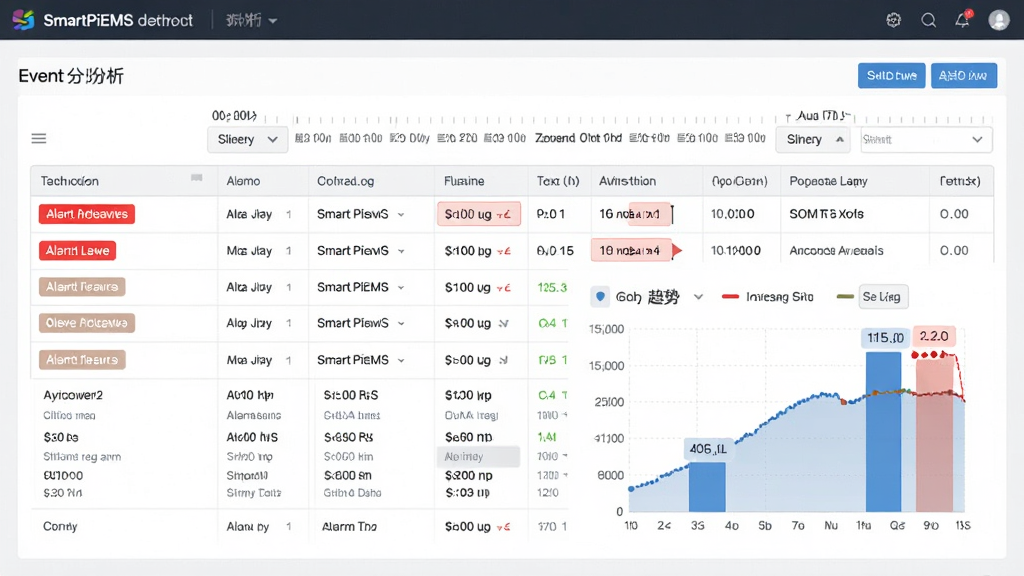The width and height of the screenshot is (1024, 576).
Task: Sort by the Cofrad.og column header
Action: click(x=345, y=181)
